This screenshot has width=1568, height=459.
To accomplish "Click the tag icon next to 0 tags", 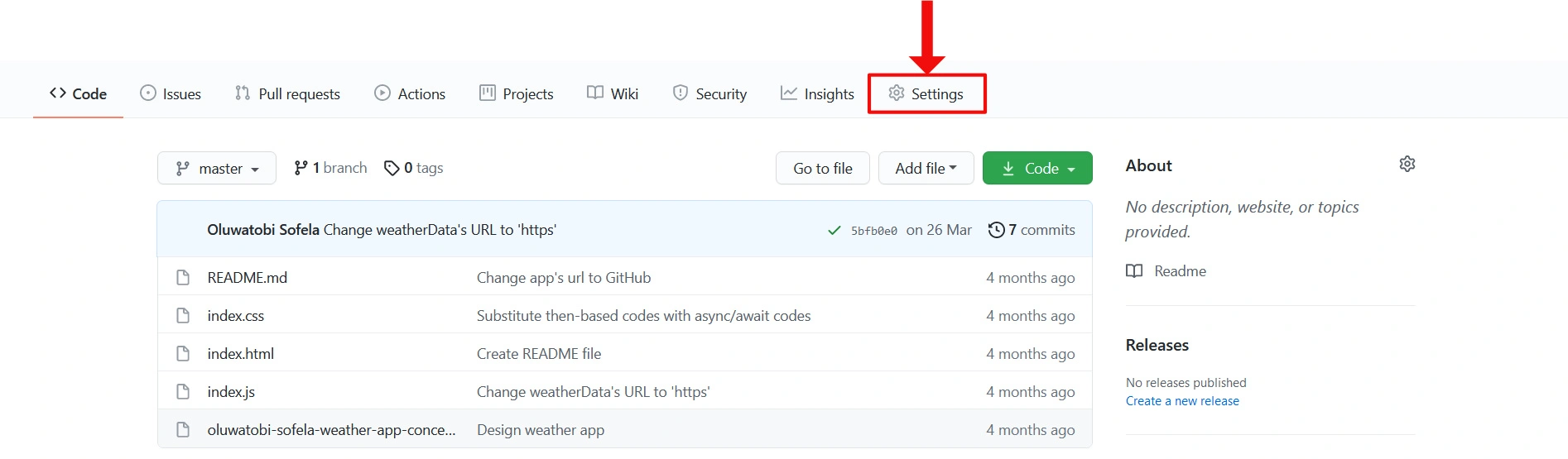I will (x=392, y=169).
